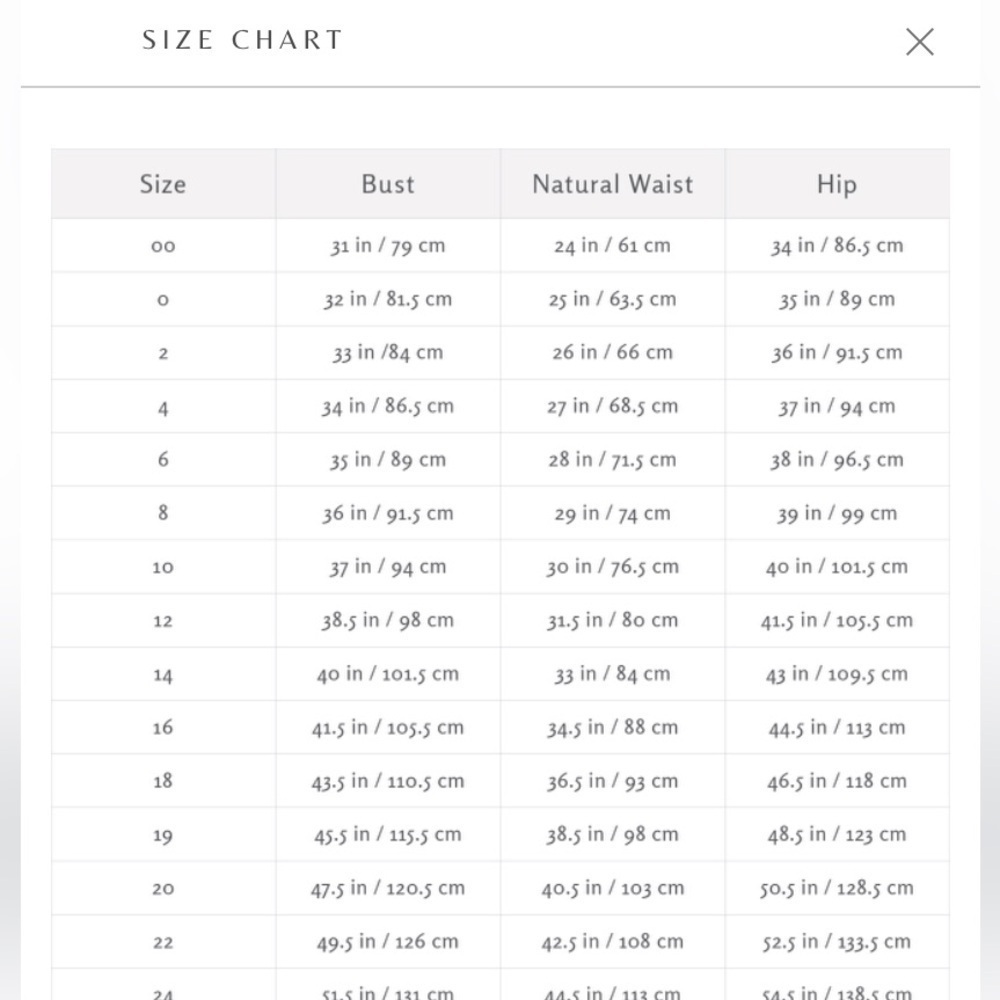Select the size 10 row label

pyautogui.click(x=163, y=566)
